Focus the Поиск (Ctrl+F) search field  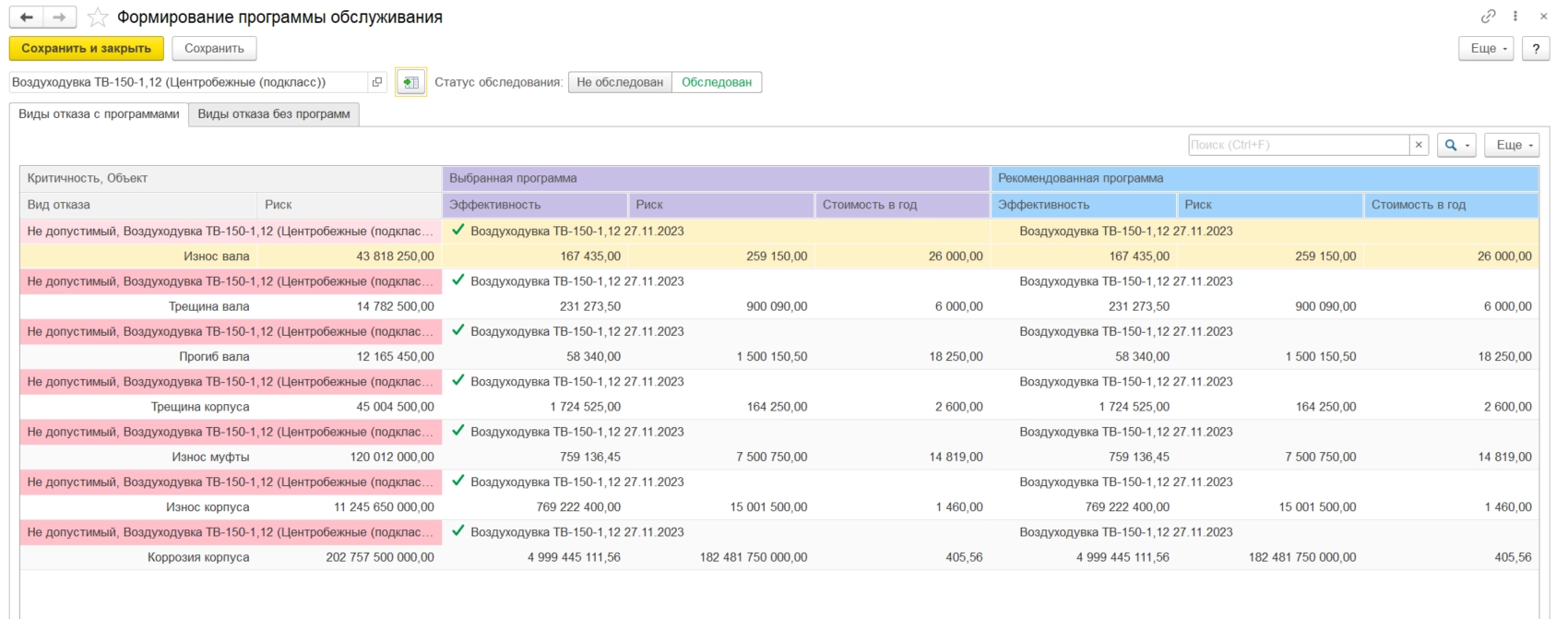click(x=1298, y=145)
